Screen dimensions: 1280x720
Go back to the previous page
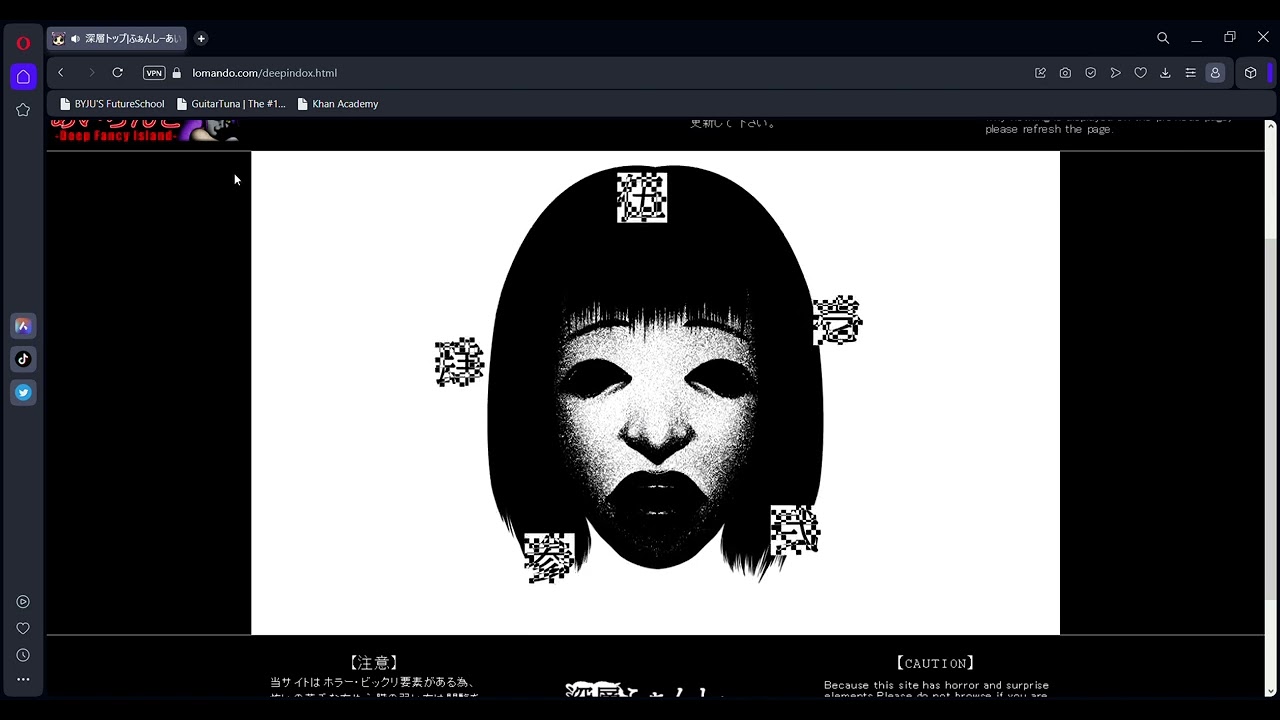61,73
